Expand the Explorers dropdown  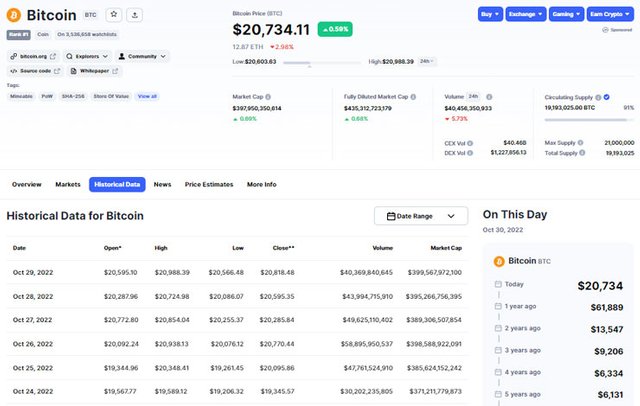tap(87, 56)
